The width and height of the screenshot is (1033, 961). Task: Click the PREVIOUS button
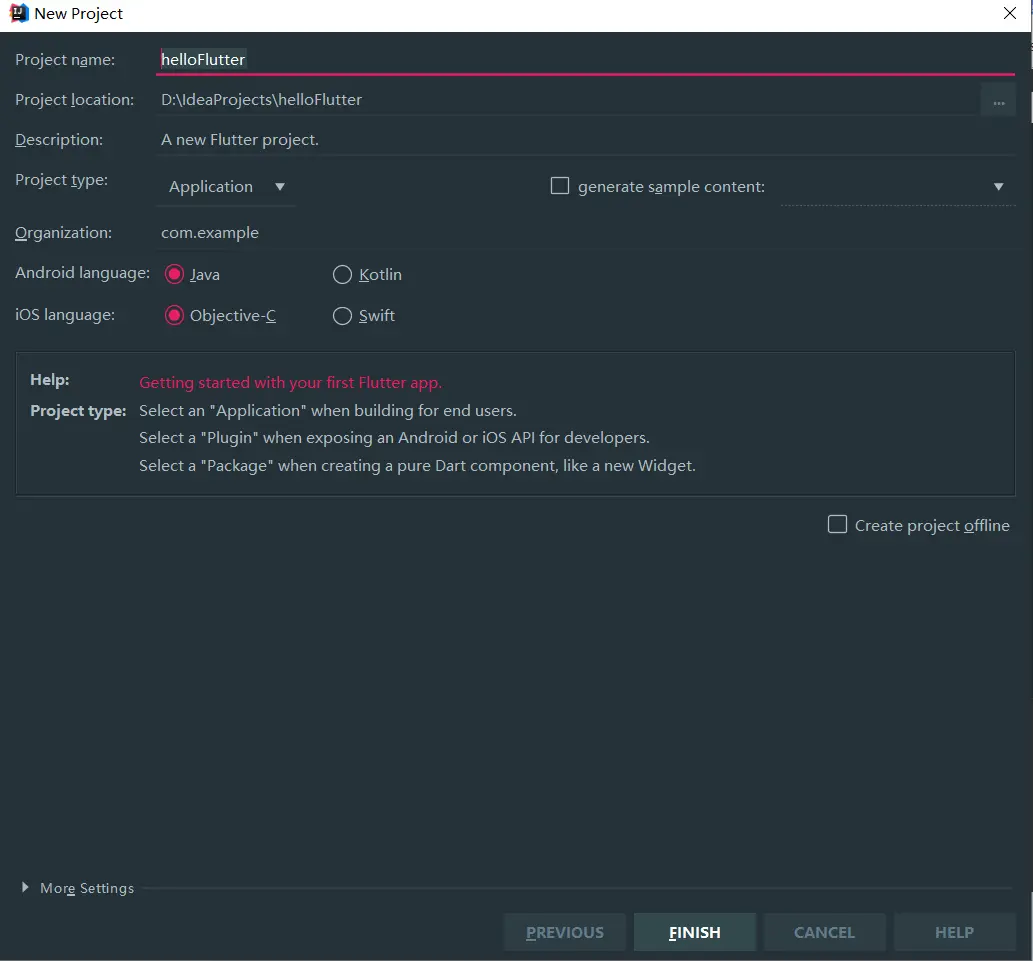coord(565,932)
